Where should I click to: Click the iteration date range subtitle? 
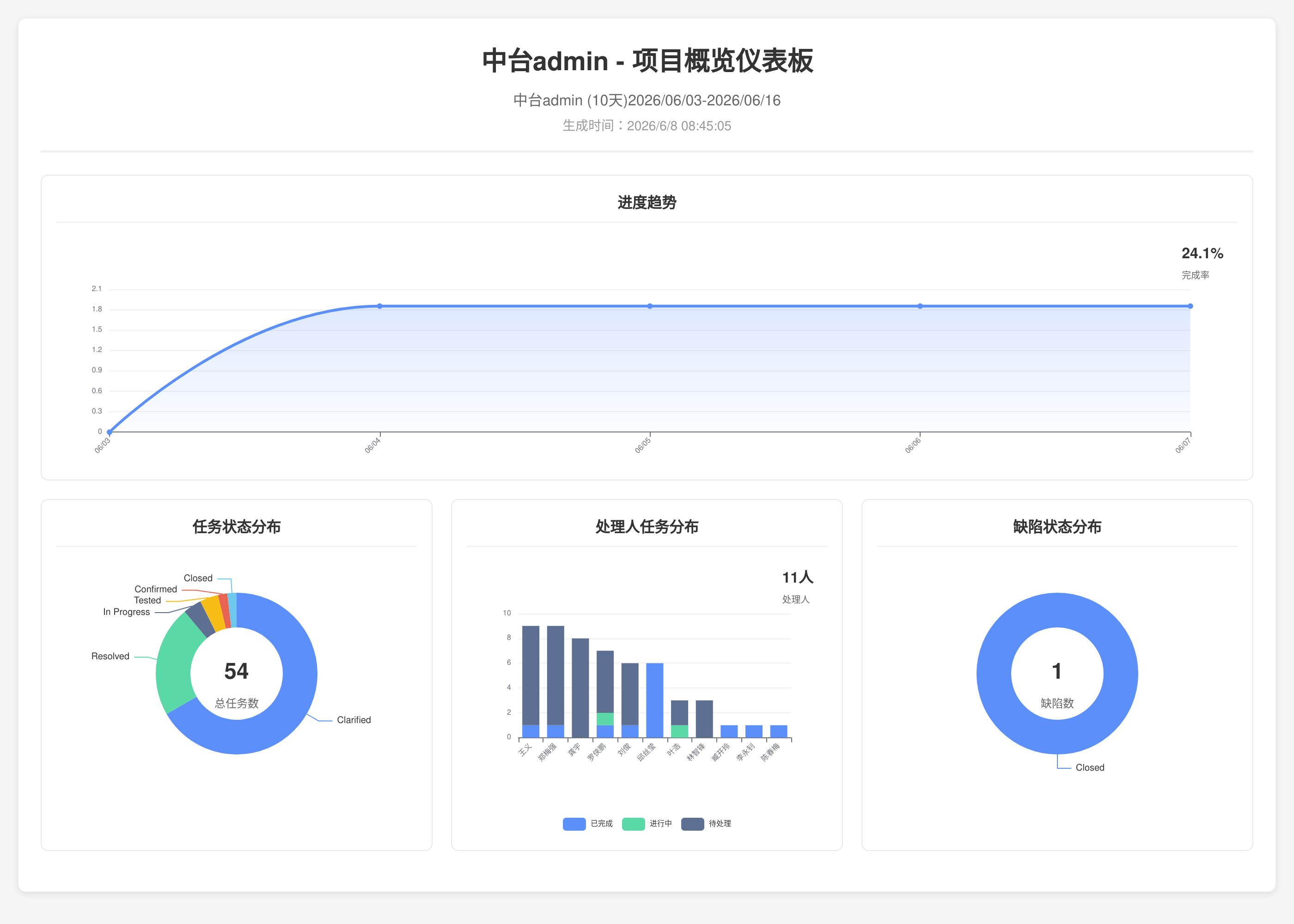click(x=647, y=101)
